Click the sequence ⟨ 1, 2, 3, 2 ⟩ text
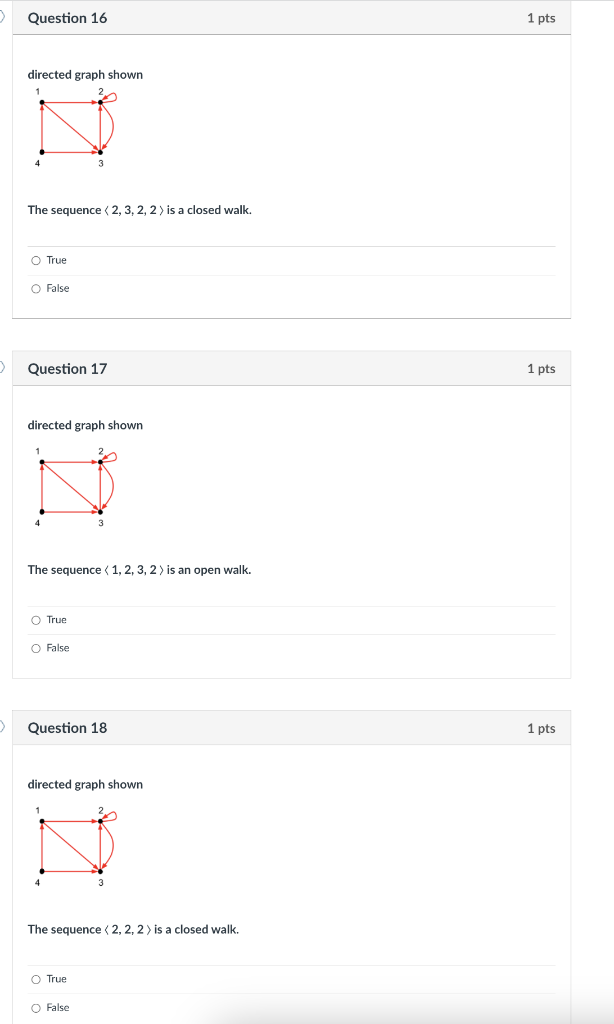The image size is (614, 1024). point(140,570)
